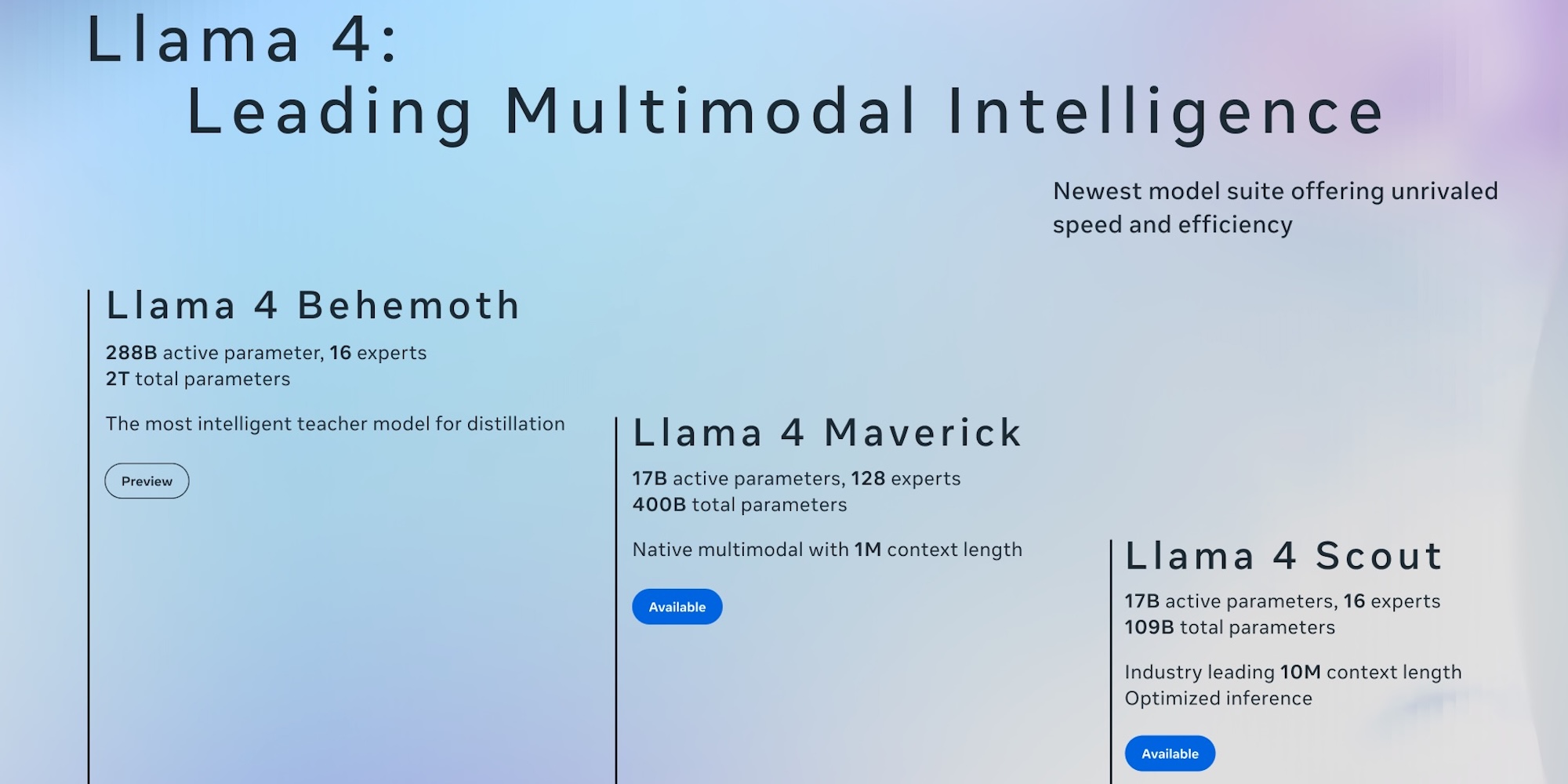Click 'The most intelligent teacher model for distillation'
This screenshot has height=784, width=1568.
(335, 423)
